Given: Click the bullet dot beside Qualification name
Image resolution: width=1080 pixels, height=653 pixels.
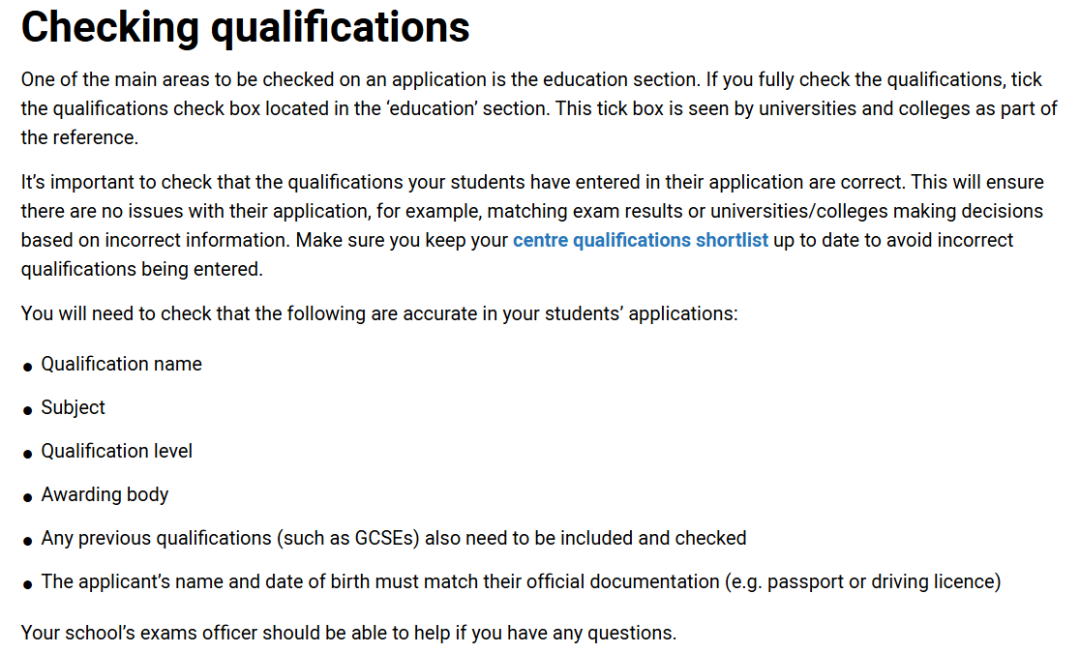Looking at the screenshot, I should click(x=27, y=367).
